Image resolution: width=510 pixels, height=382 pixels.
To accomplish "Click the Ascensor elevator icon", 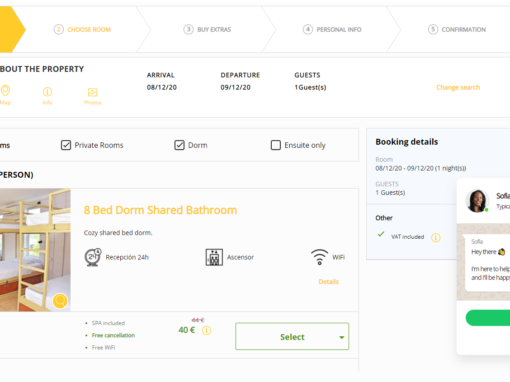I will pyautogui.click(x=214, y=257).
